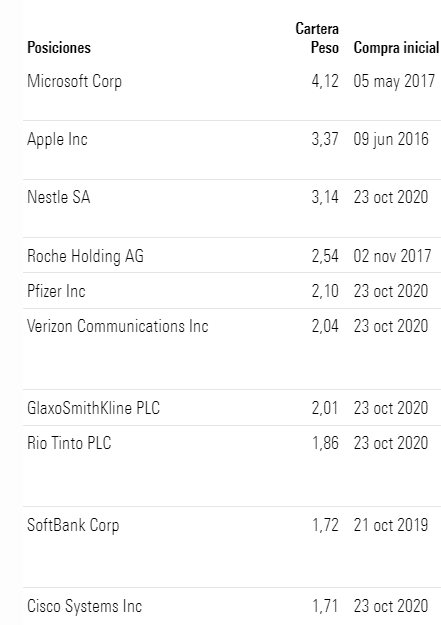Open Cisco Systems Inc position
Screen dimensions: 441x625
[85, 606]
